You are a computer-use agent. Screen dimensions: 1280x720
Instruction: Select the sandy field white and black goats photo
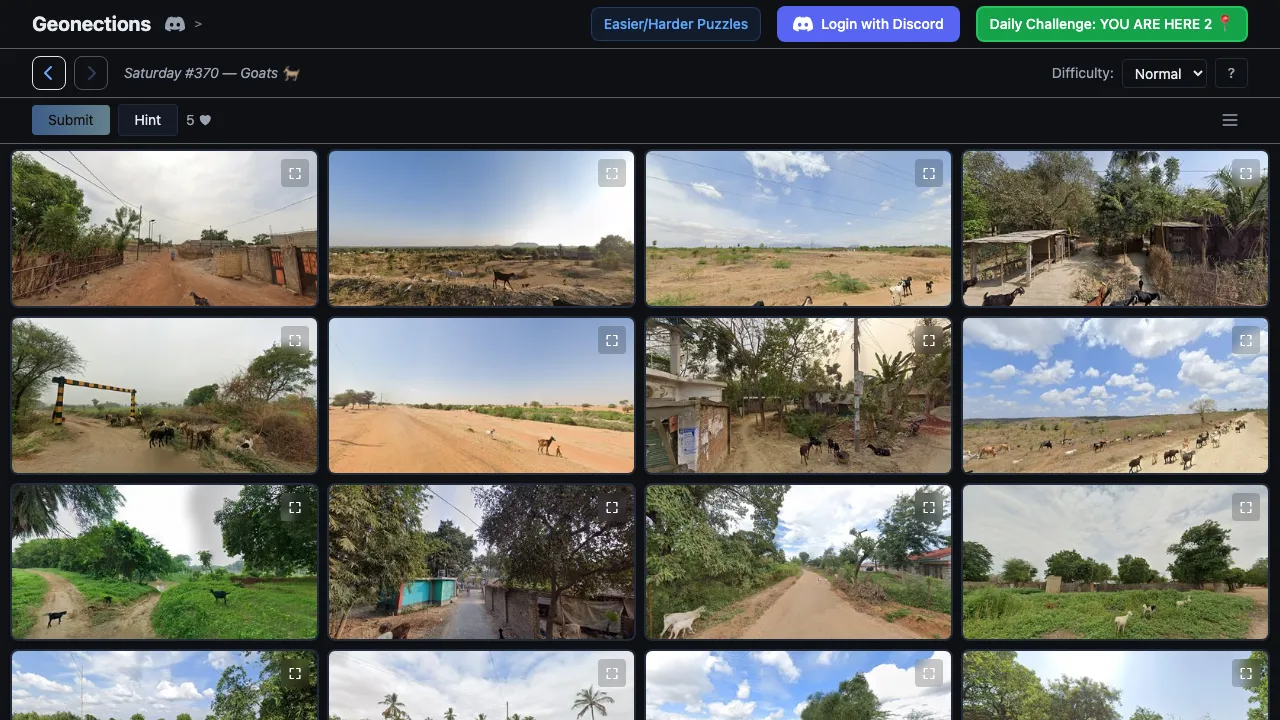pos(798,228)
